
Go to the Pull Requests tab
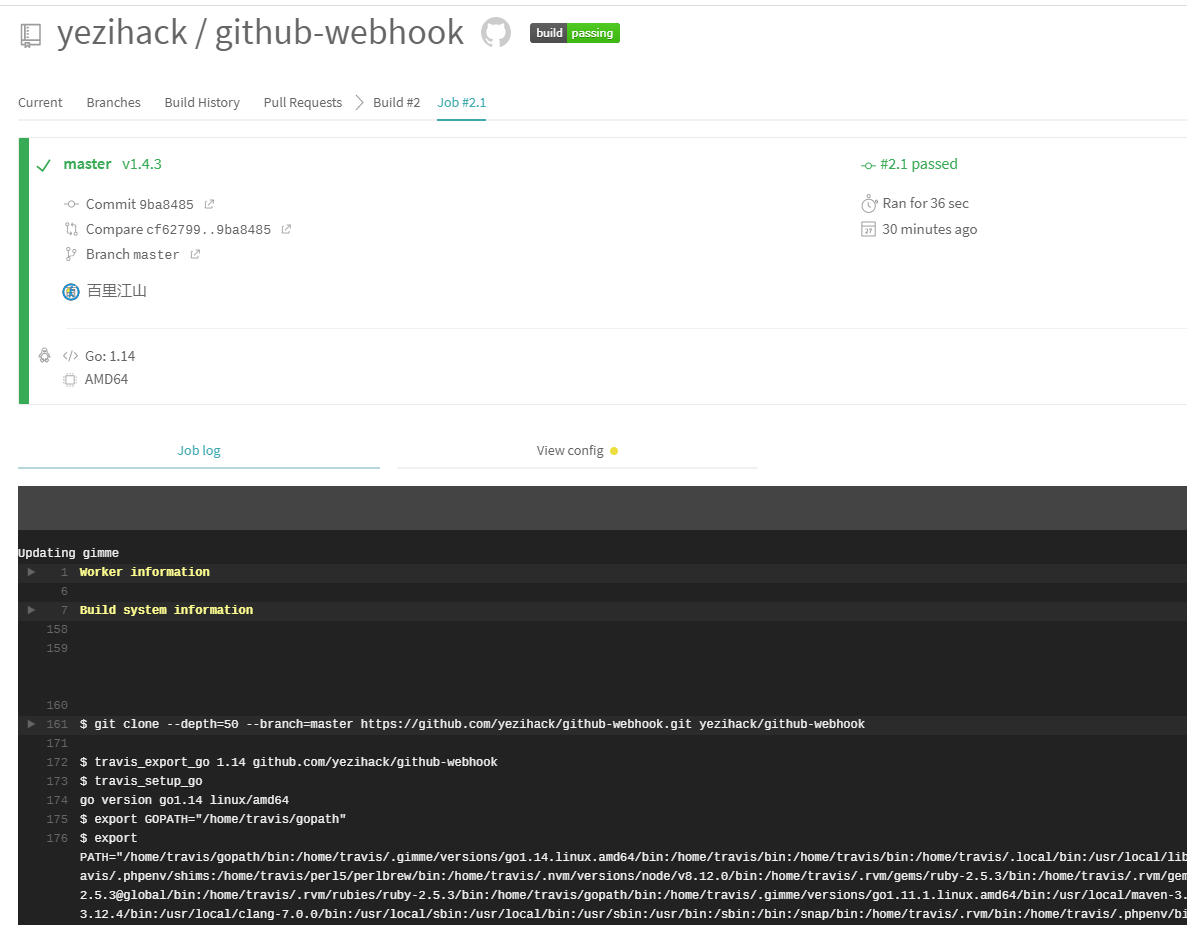pos(303,102)
